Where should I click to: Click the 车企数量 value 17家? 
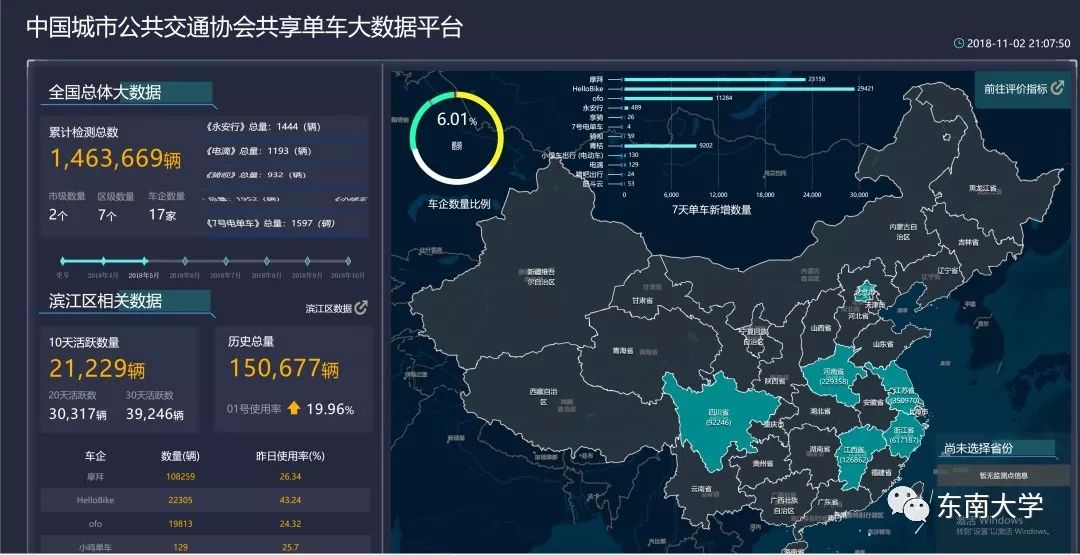coord(163,214)
